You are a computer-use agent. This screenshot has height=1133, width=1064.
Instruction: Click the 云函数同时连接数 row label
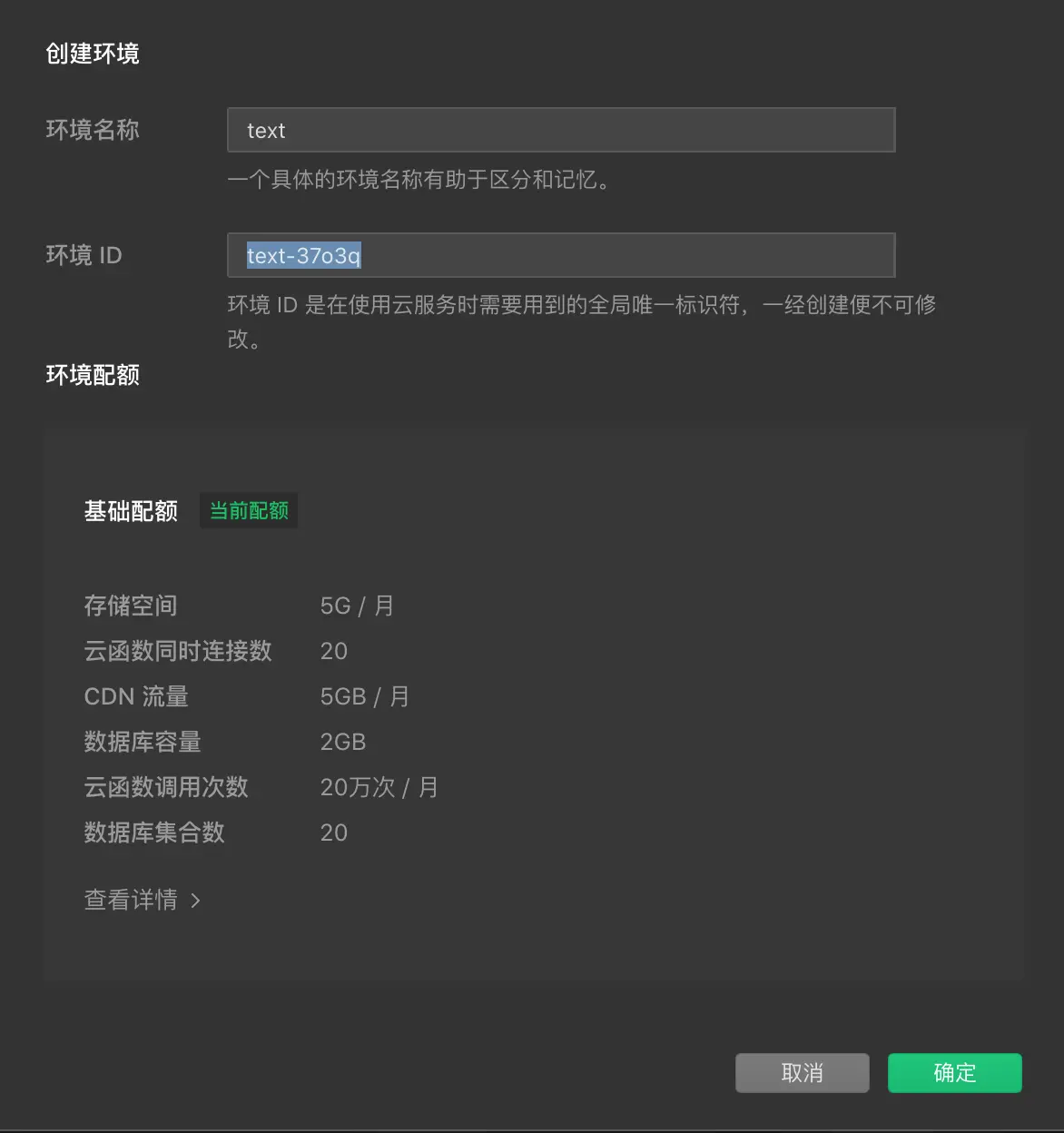click(178, 651)
